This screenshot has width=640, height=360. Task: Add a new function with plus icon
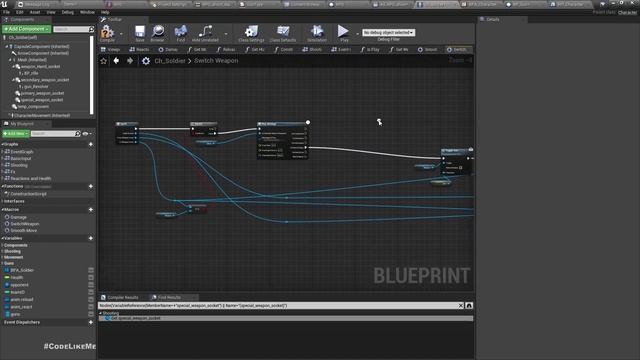pyautogui.click(x=91, y=186)
